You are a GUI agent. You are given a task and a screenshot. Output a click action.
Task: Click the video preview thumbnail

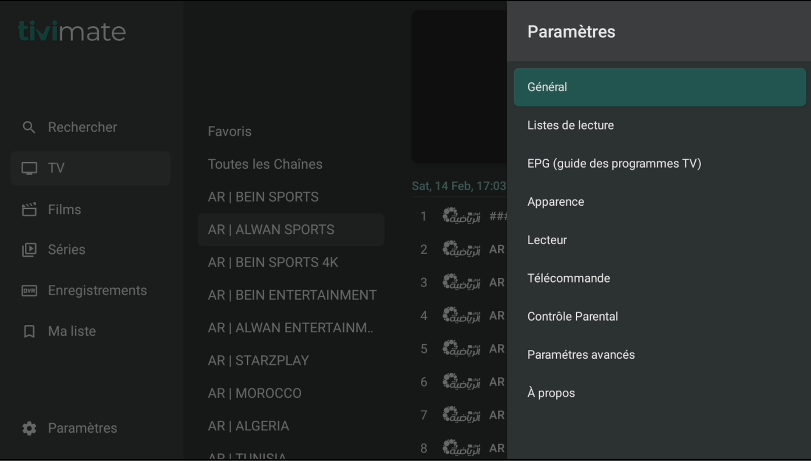(x=459, y=87)
